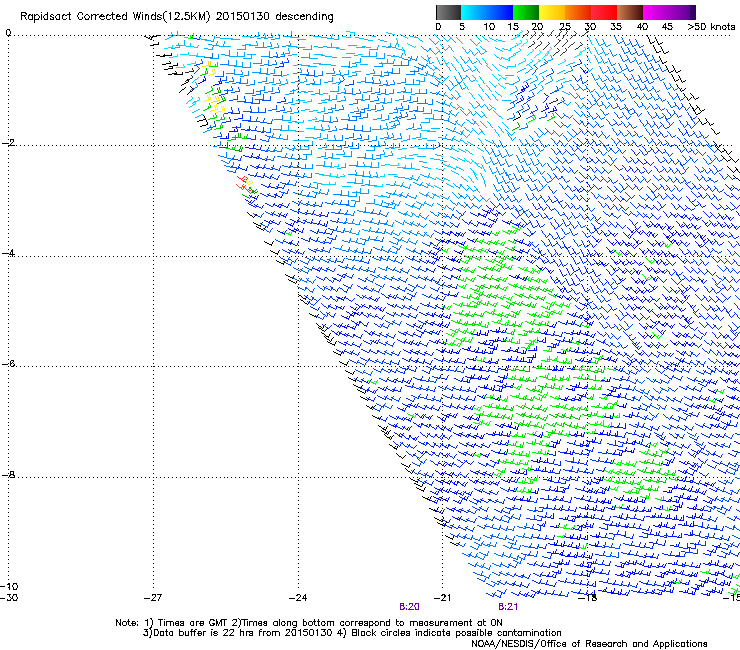Click the chart title 'Rapidscat Corrected Winds'
This screenshot has width=740, height=650.
click(91, 17)
